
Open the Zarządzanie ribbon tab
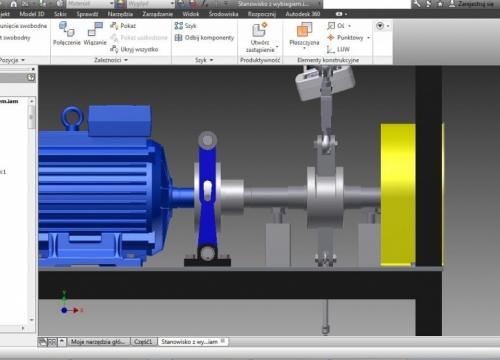coord(158,14)
